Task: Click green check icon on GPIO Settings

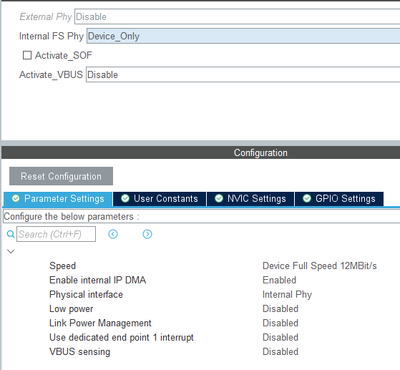Action: [x=307, y=199]
